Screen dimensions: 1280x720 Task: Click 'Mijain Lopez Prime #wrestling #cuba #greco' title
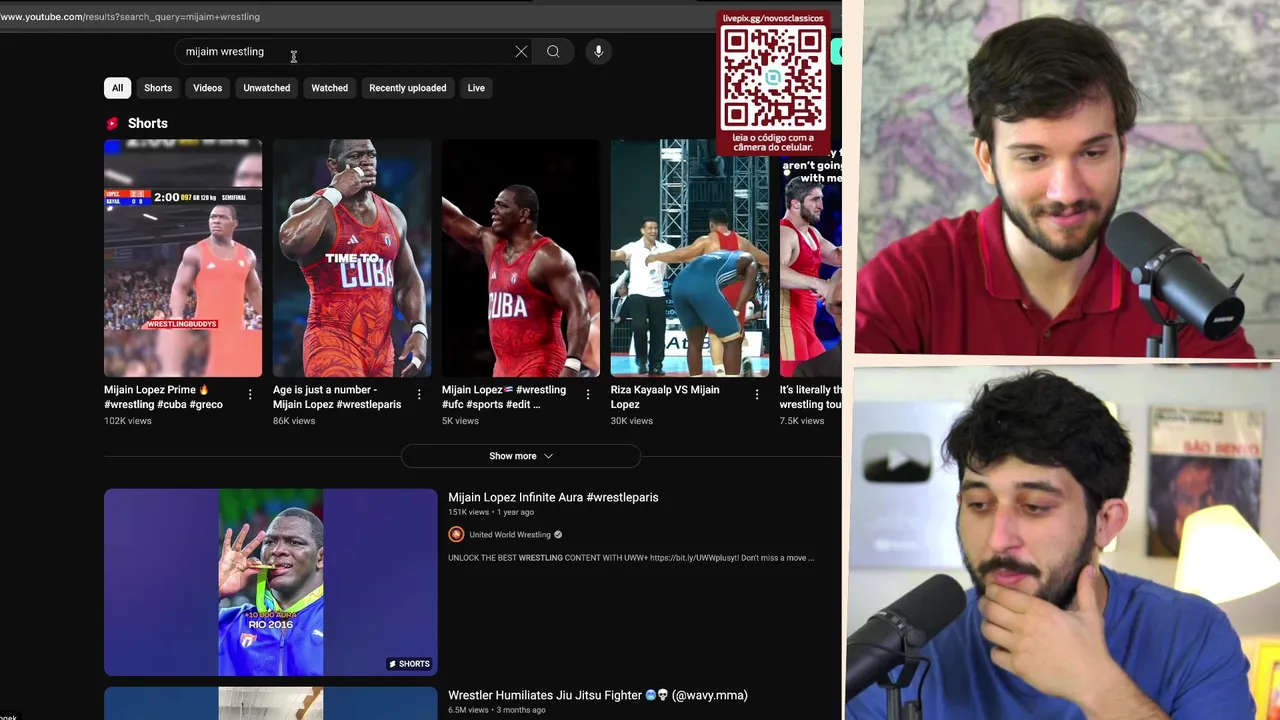(163, 397)
